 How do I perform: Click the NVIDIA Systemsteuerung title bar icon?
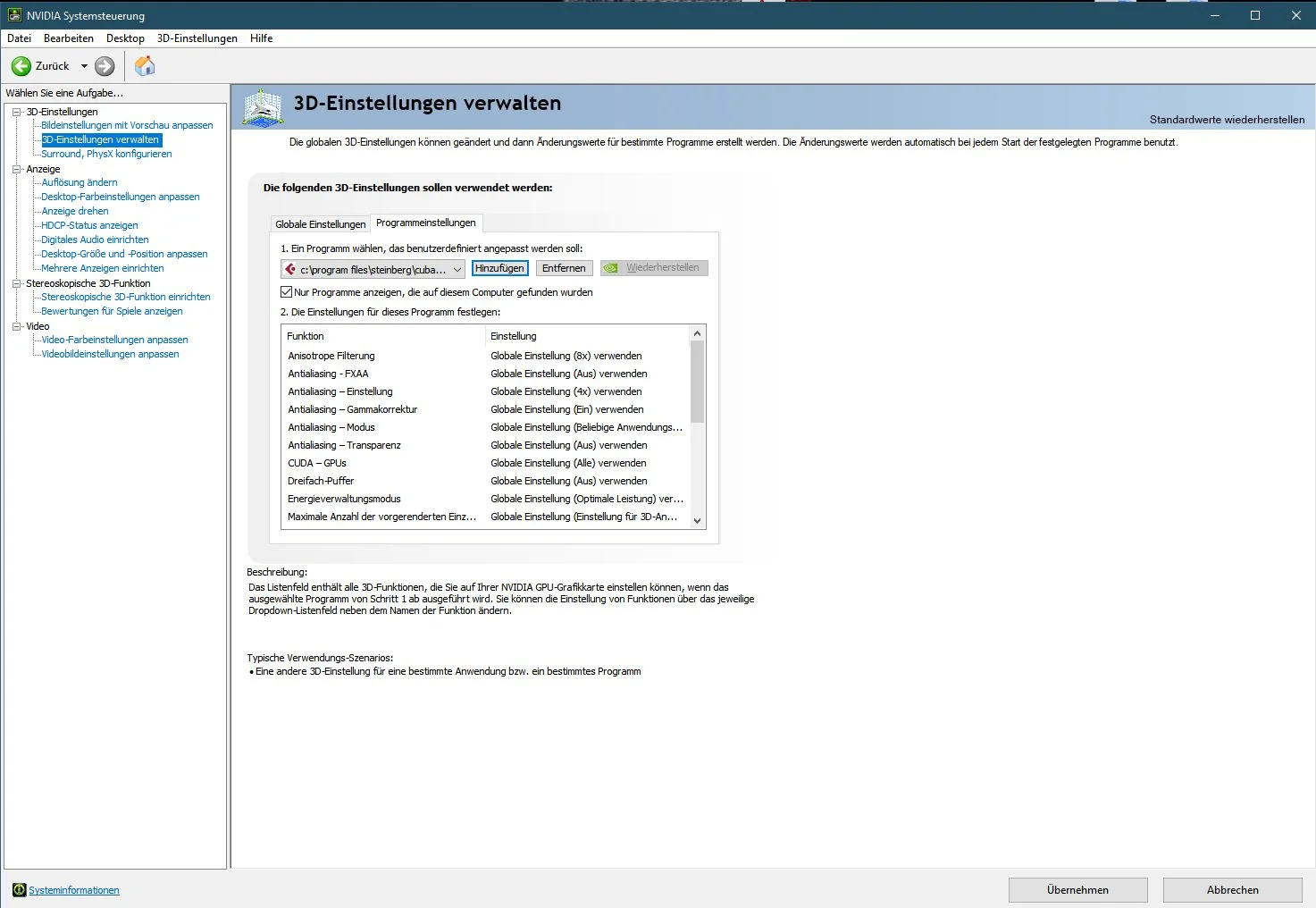(14, 15)
